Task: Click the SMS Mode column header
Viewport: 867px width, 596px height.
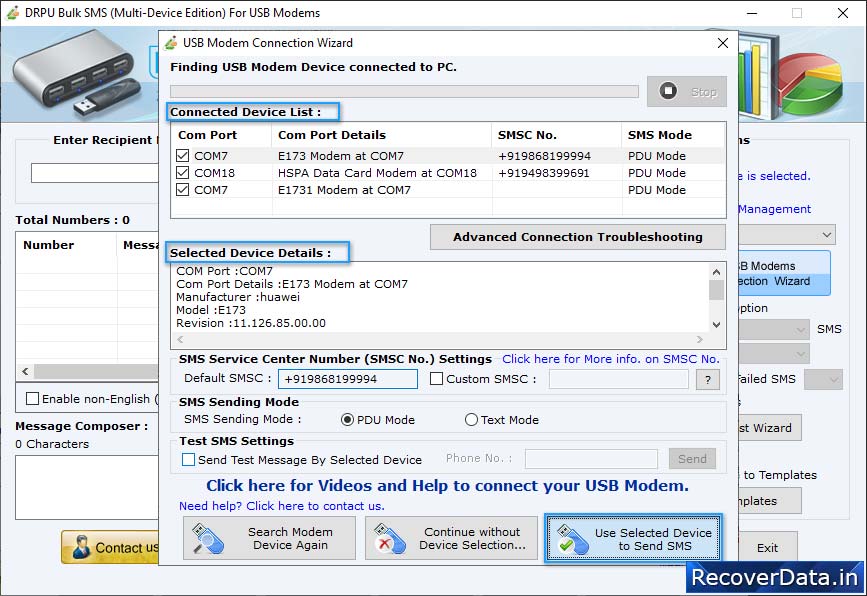Action: click(673, 135)
